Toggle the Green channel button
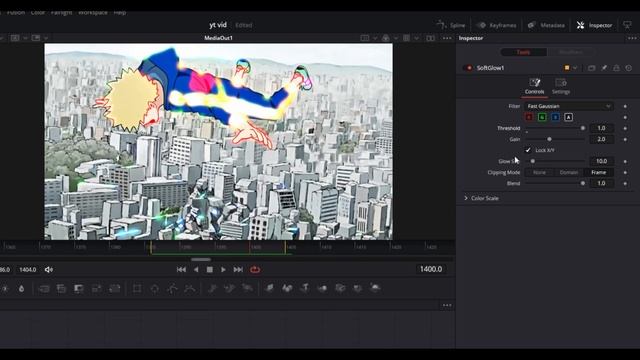The height and width of the screenshot is (360, 640). (x=542, y=117)
